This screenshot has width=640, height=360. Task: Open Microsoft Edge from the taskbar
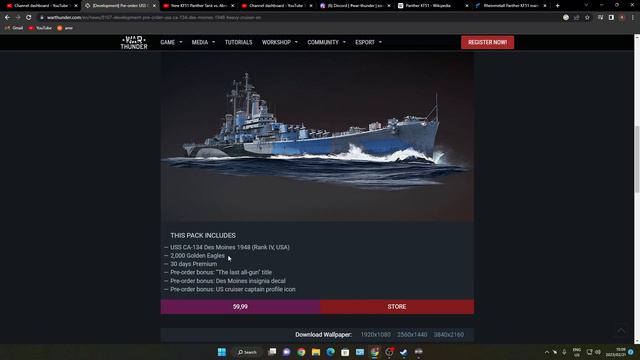point(331,352)
